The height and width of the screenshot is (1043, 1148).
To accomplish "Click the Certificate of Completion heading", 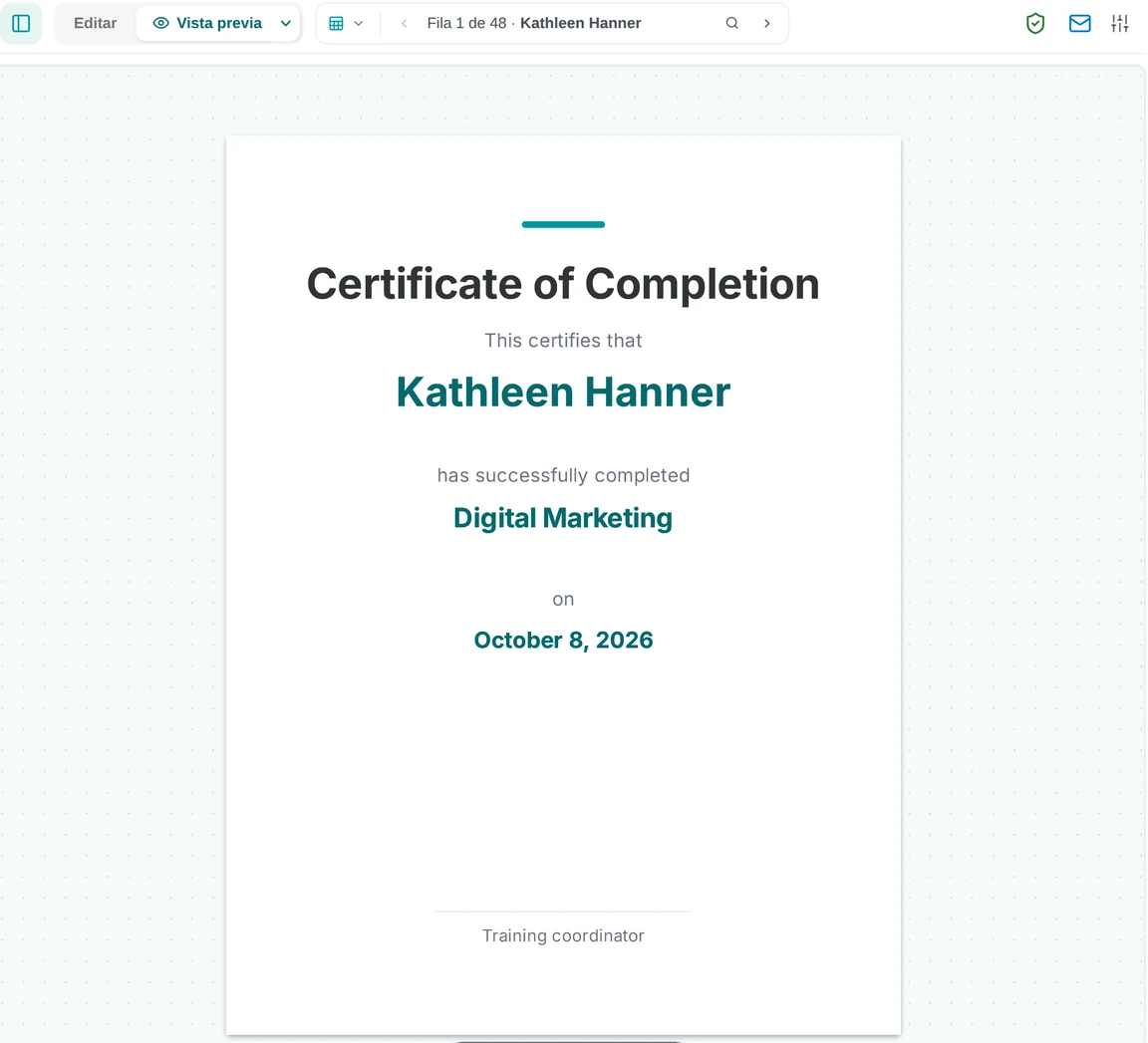I will [563, 284].
